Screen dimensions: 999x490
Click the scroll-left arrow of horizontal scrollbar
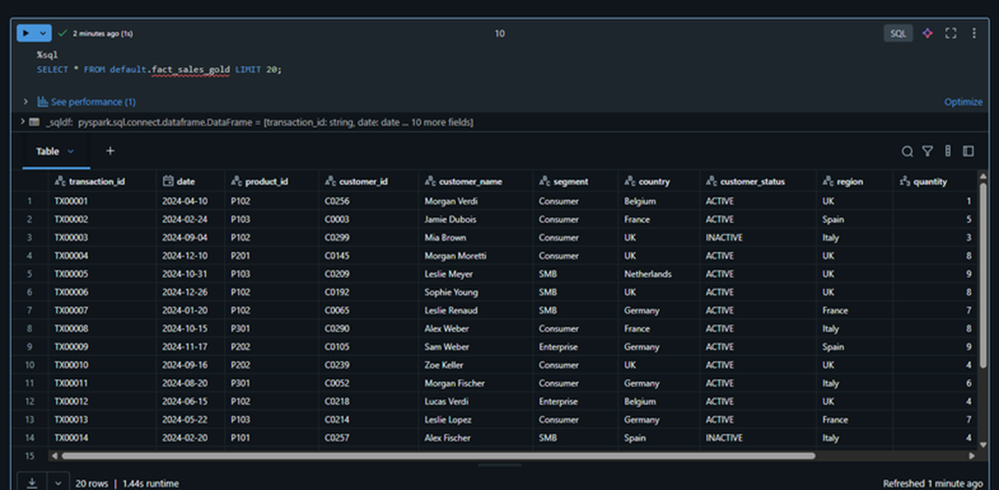pyautogui.click(x=54, y=456)
